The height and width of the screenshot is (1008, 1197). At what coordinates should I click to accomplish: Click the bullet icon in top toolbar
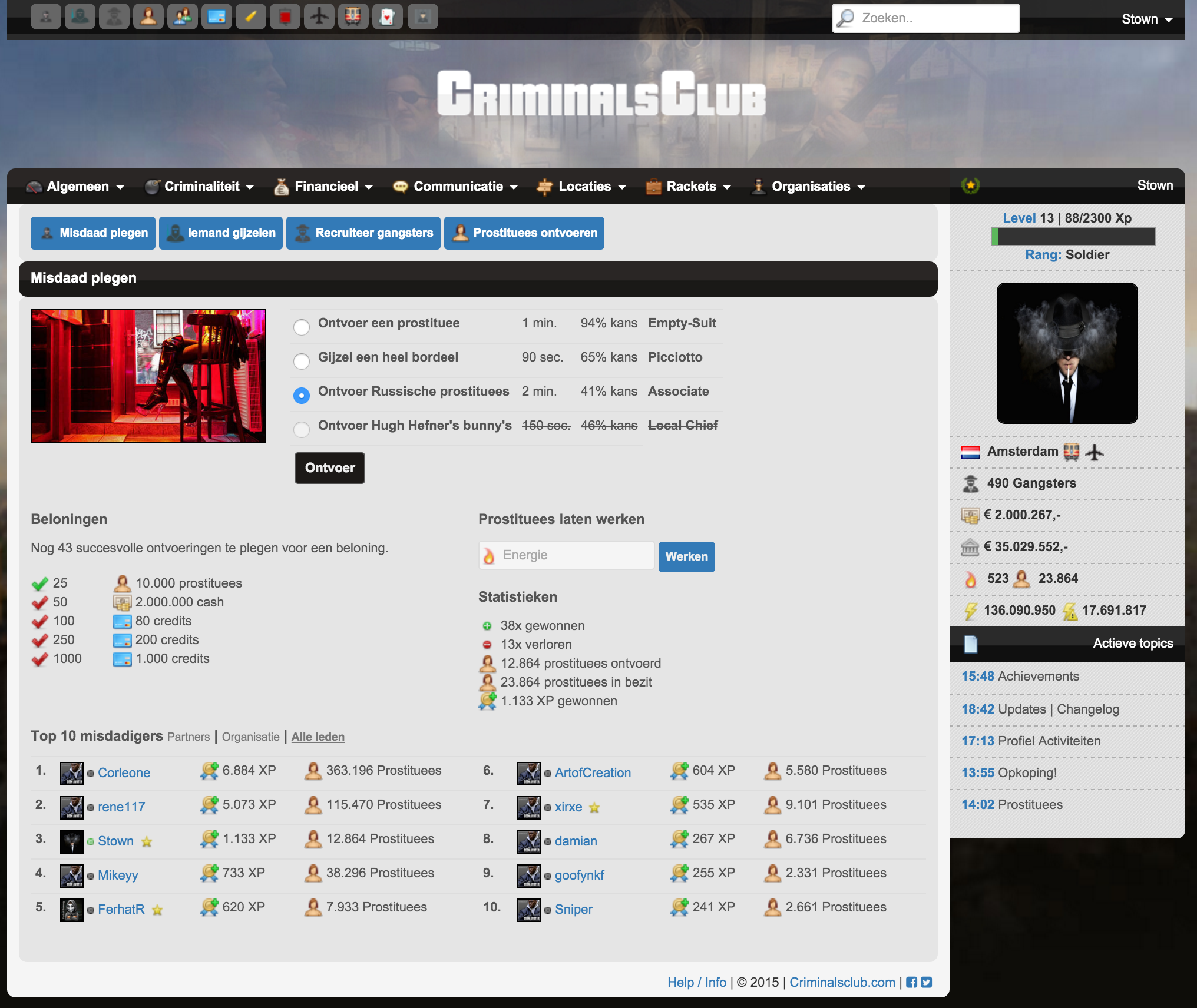[x=250, y=17]
